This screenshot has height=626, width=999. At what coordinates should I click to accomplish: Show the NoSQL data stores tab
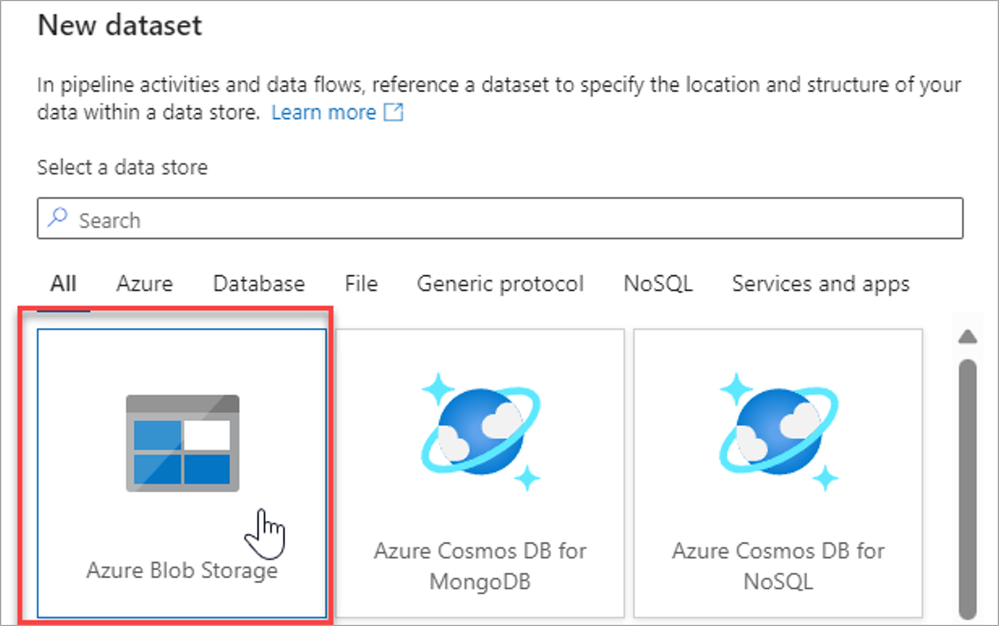pyautogui.click(x=657, y=284)
